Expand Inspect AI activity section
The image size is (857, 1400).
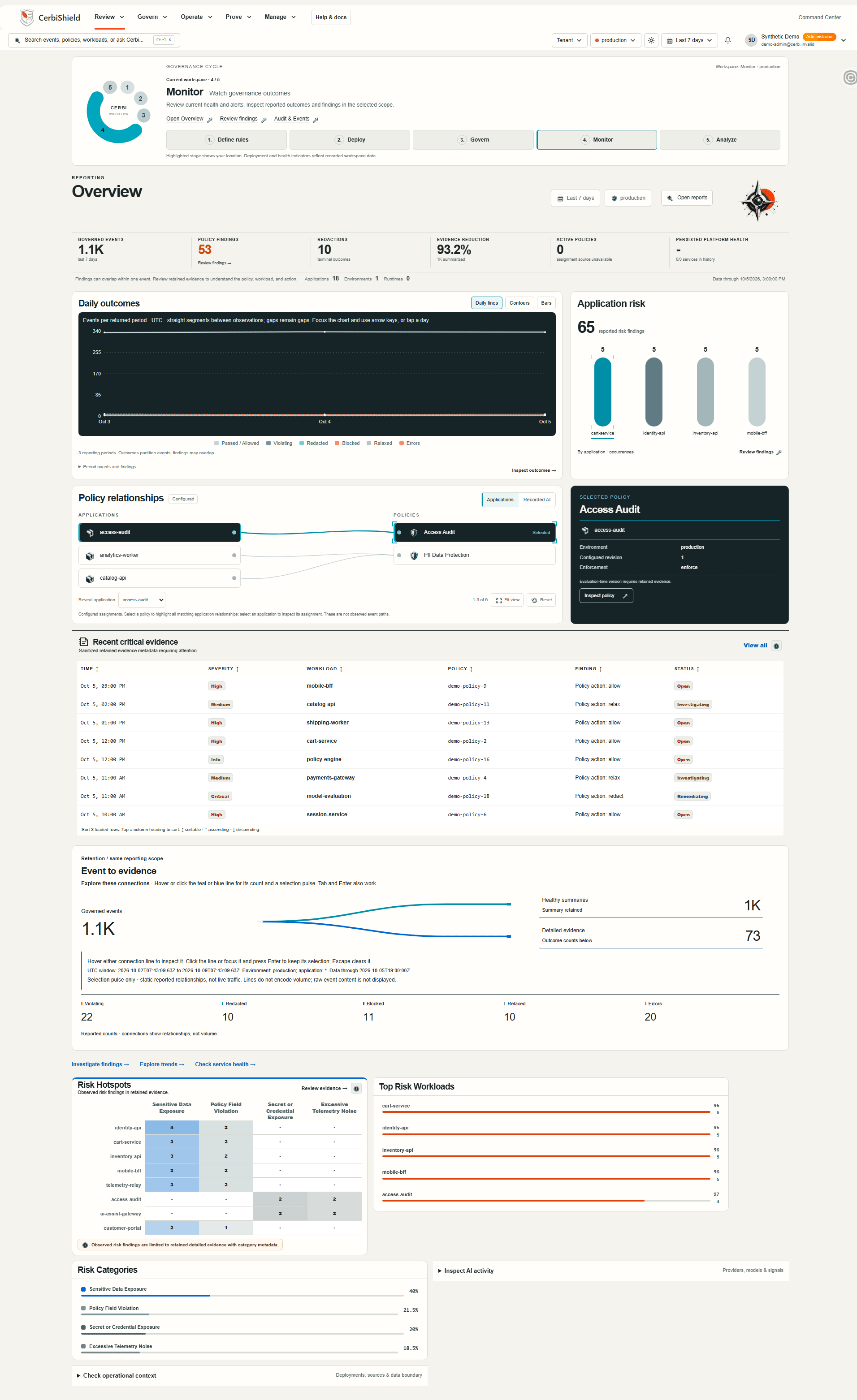(x=466, y=1271)
